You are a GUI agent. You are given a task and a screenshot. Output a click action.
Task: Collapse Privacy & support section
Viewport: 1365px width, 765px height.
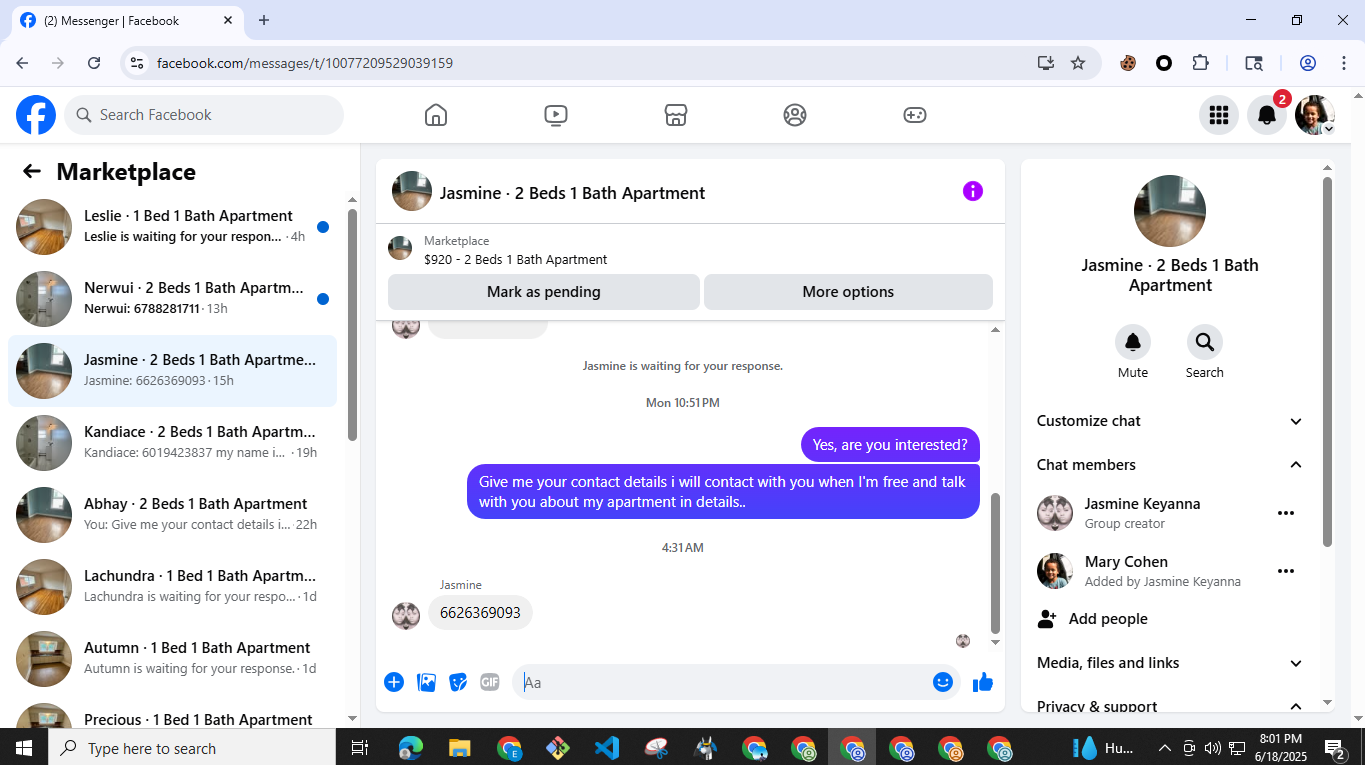click(x=1170, y=705)
